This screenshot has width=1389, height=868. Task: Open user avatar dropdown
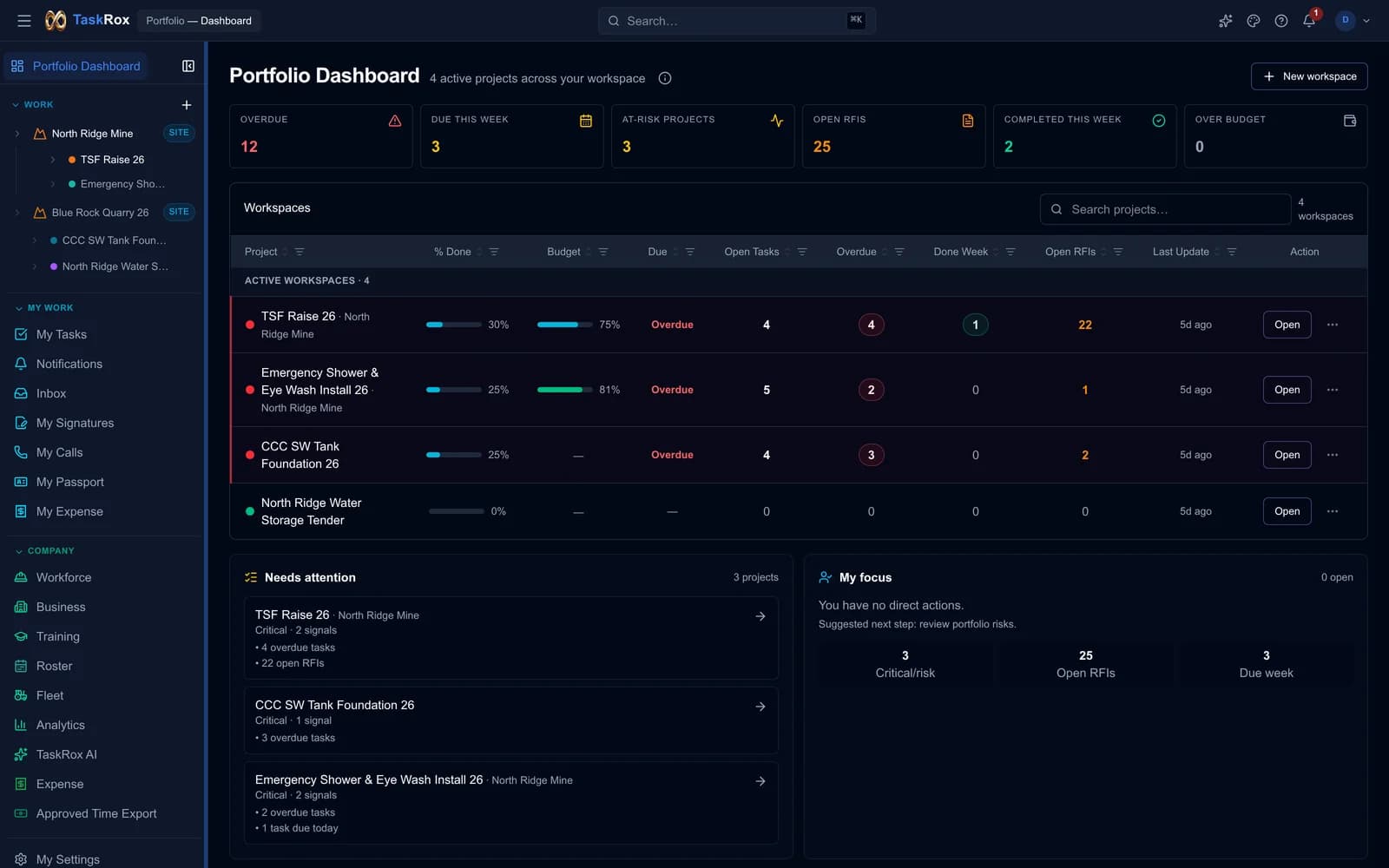(x=1353, y=21)
